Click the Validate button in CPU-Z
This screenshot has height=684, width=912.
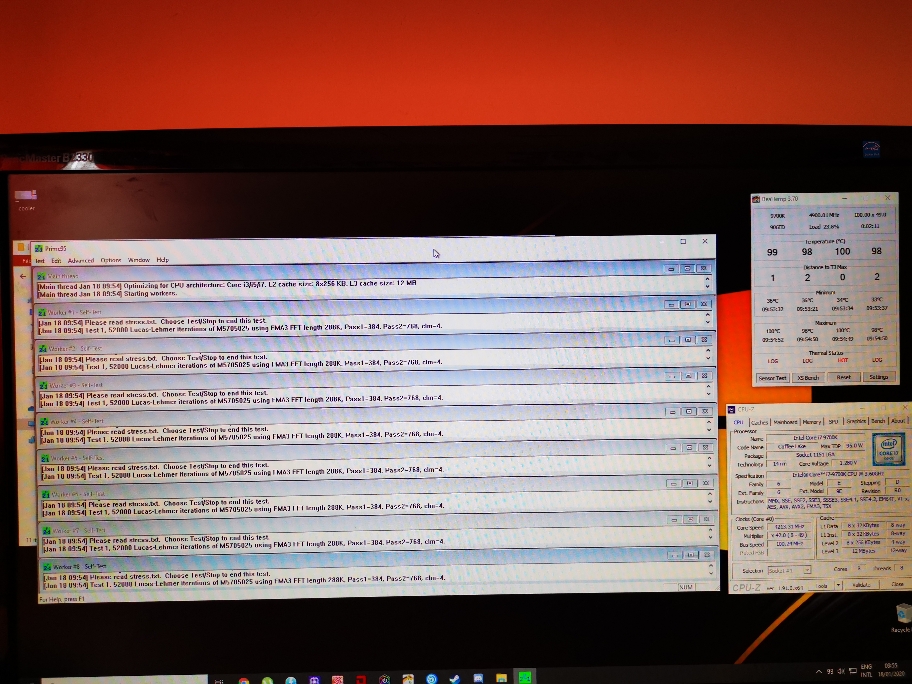(x=861, y=585)
